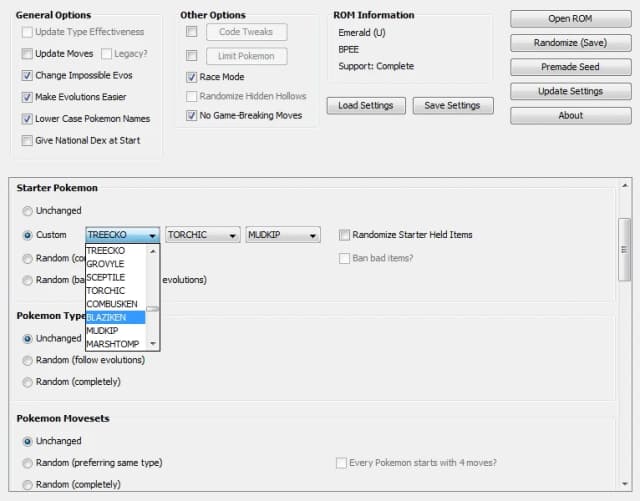
Task: Enable Give National Dex at Start
Action: [27, 140]
